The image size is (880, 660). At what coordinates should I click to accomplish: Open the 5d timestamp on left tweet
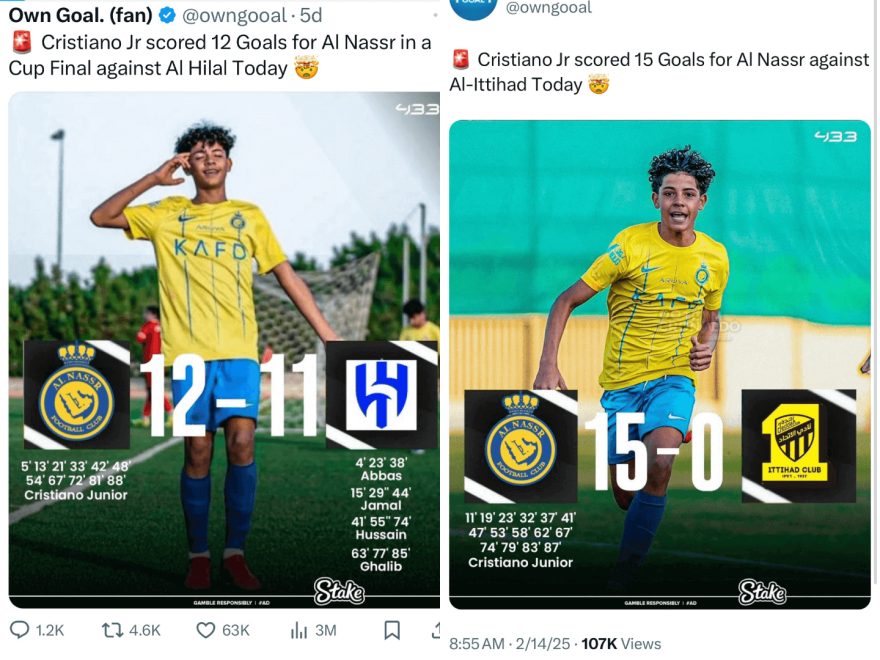[x=311, y=15]
